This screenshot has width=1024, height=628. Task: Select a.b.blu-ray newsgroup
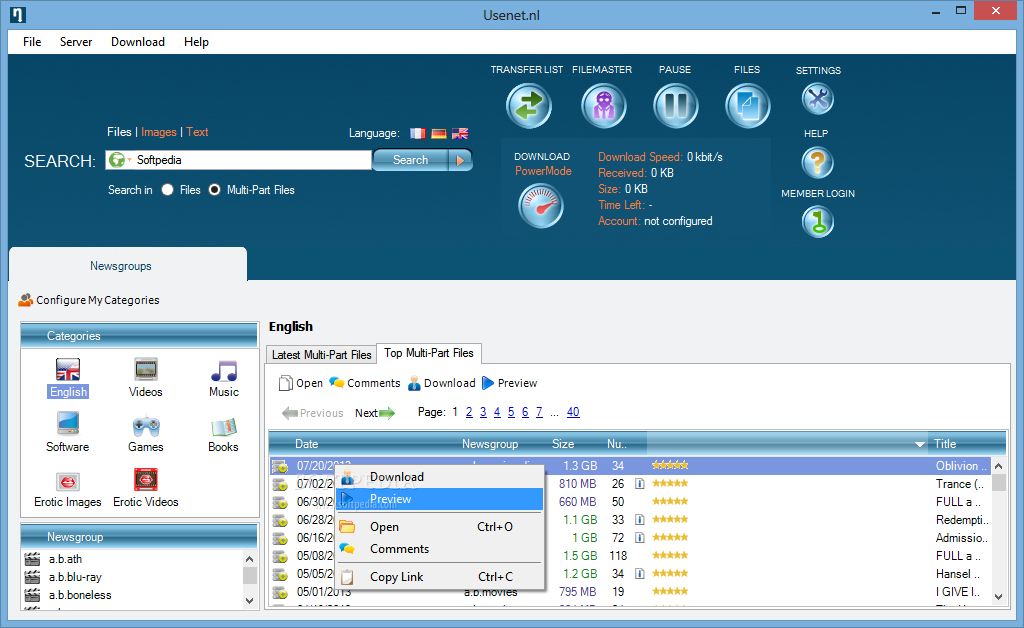pyautogui.click(x=75, y=577)
